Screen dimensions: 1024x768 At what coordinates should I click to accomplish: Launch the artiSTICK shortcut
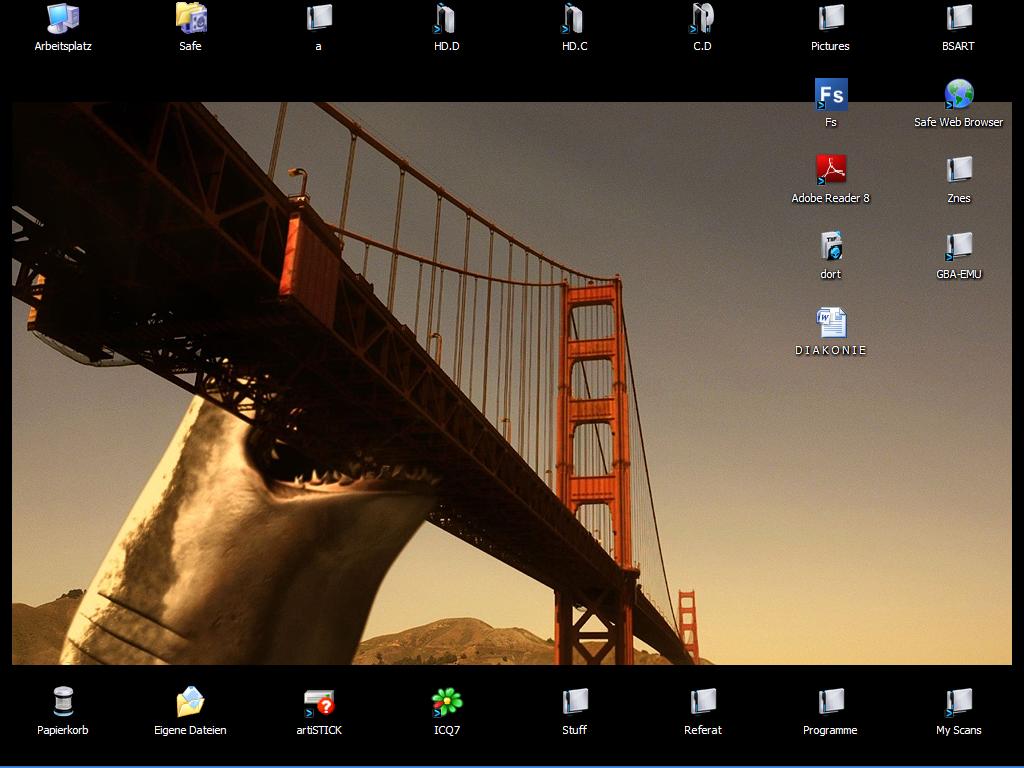point(319,702)
